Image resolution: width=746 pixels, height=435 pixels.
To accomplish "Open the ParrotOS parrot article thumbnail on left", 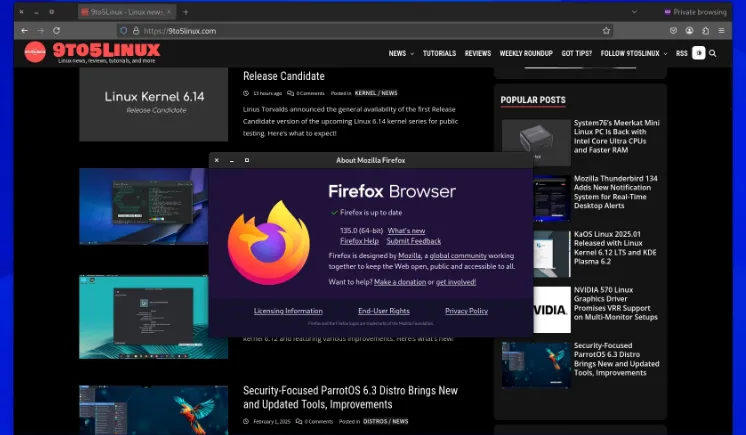I will [x=153, y=410].
